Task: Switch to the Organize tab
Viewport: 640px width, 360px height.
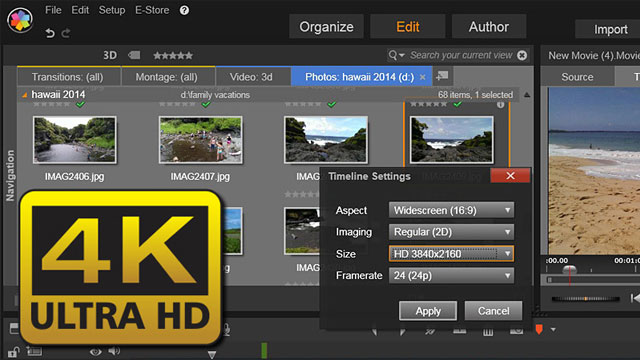Action: click(x=327, y=27)
